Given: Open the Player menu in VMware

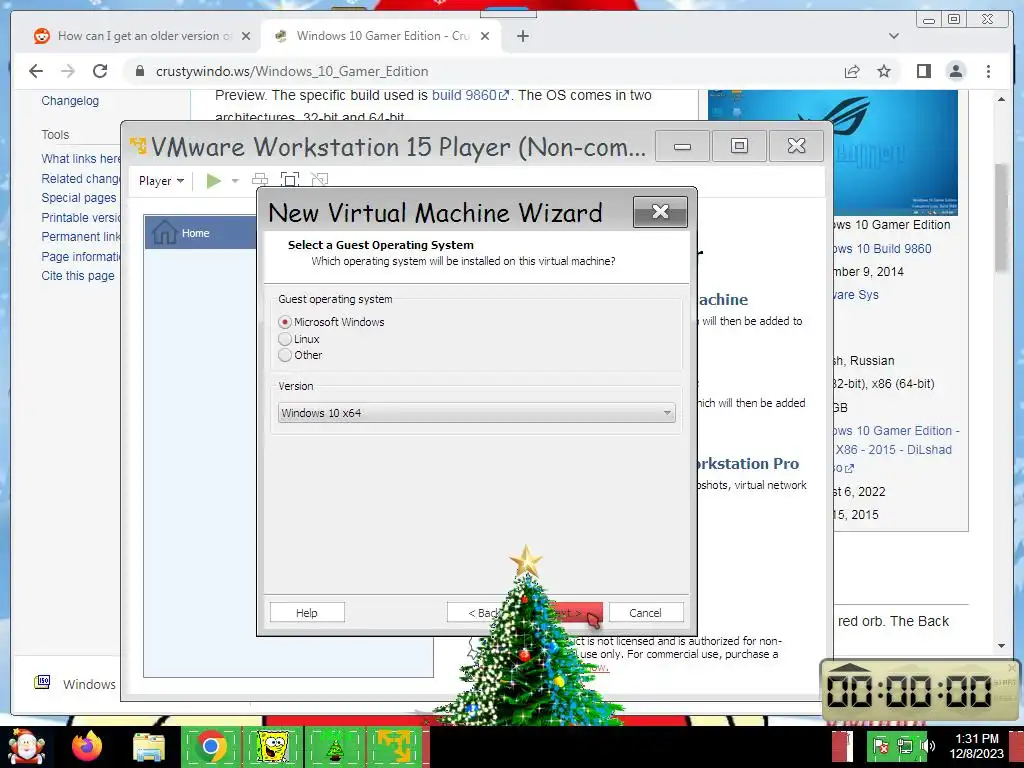Looking at the screenshot, I should click(161, 181).
